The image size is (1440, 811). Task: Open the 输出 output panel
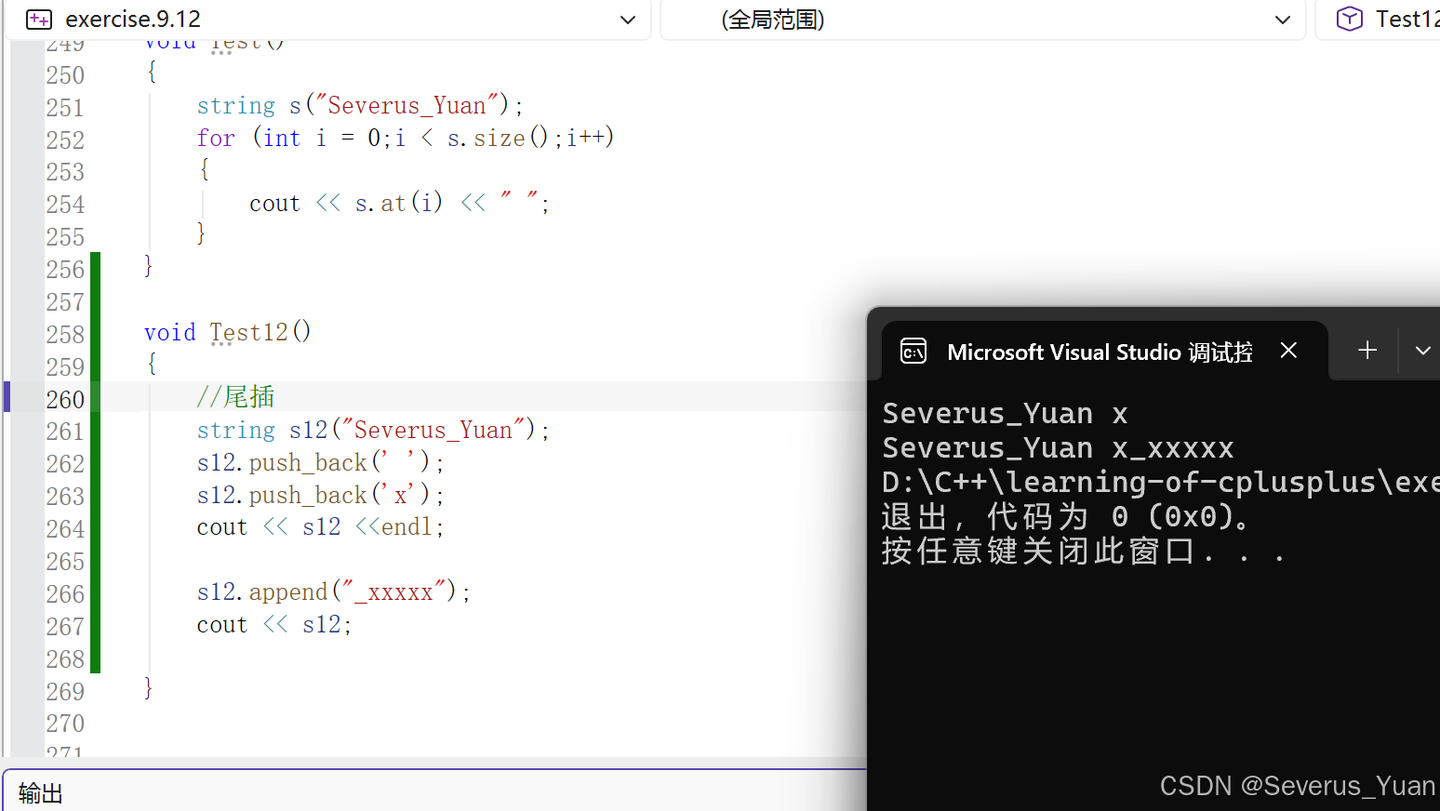tap(41, 794)
